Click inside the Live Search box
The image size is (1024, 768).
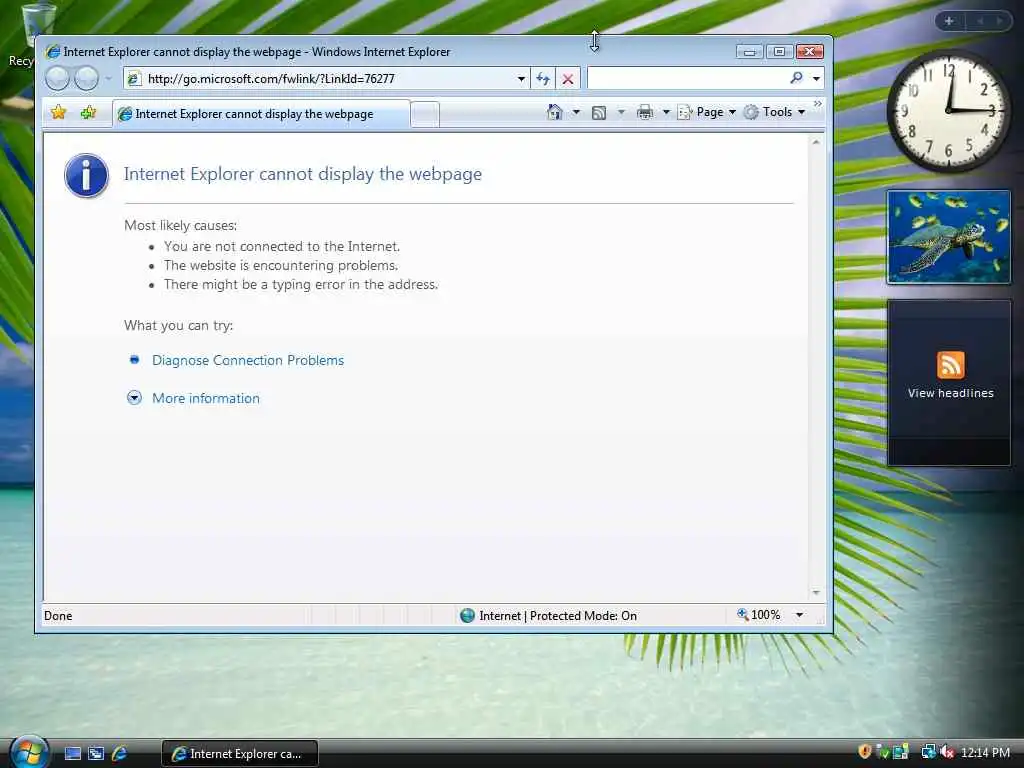pyautogui.click(x=687, y=78)
